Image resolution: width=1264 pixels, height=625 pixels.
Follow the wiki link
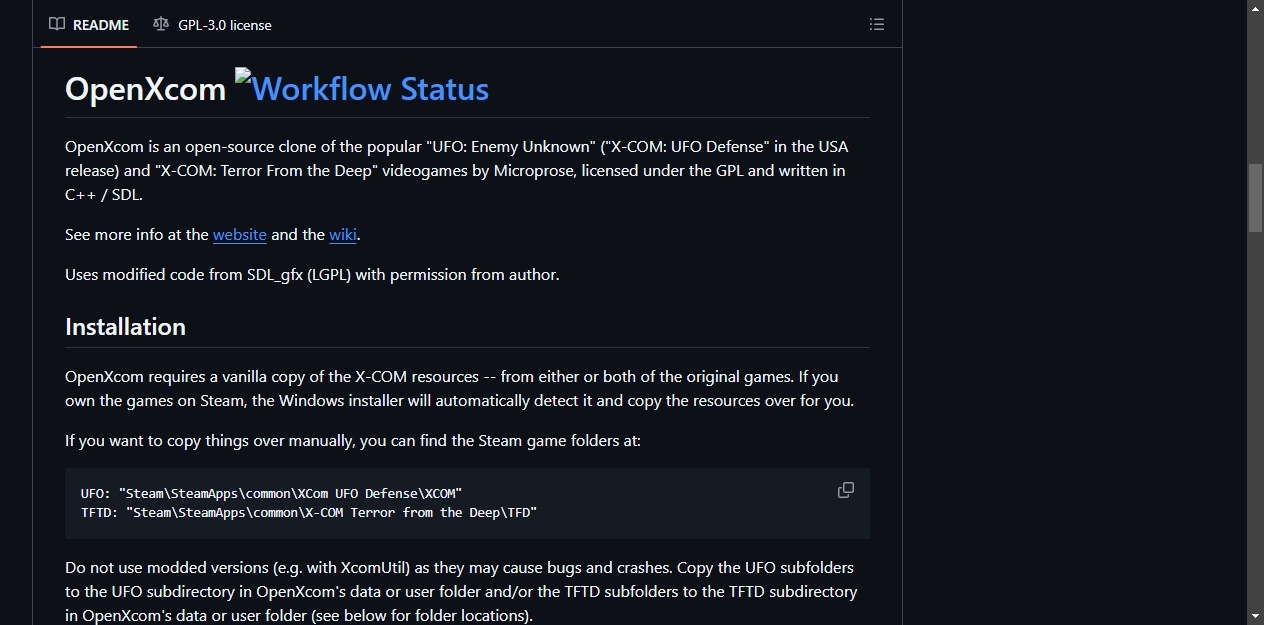(x=343, y=234)
